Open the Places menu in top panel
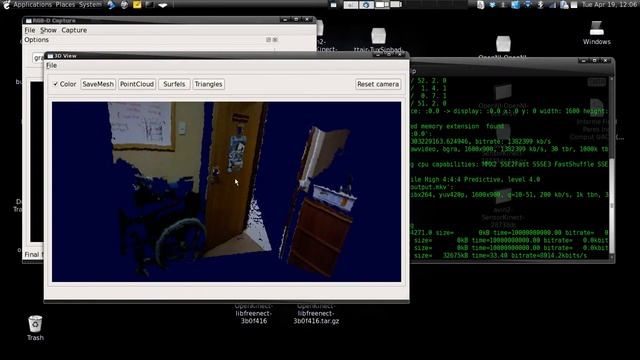Viewport: 640px width, 360px height. [65, 5]
